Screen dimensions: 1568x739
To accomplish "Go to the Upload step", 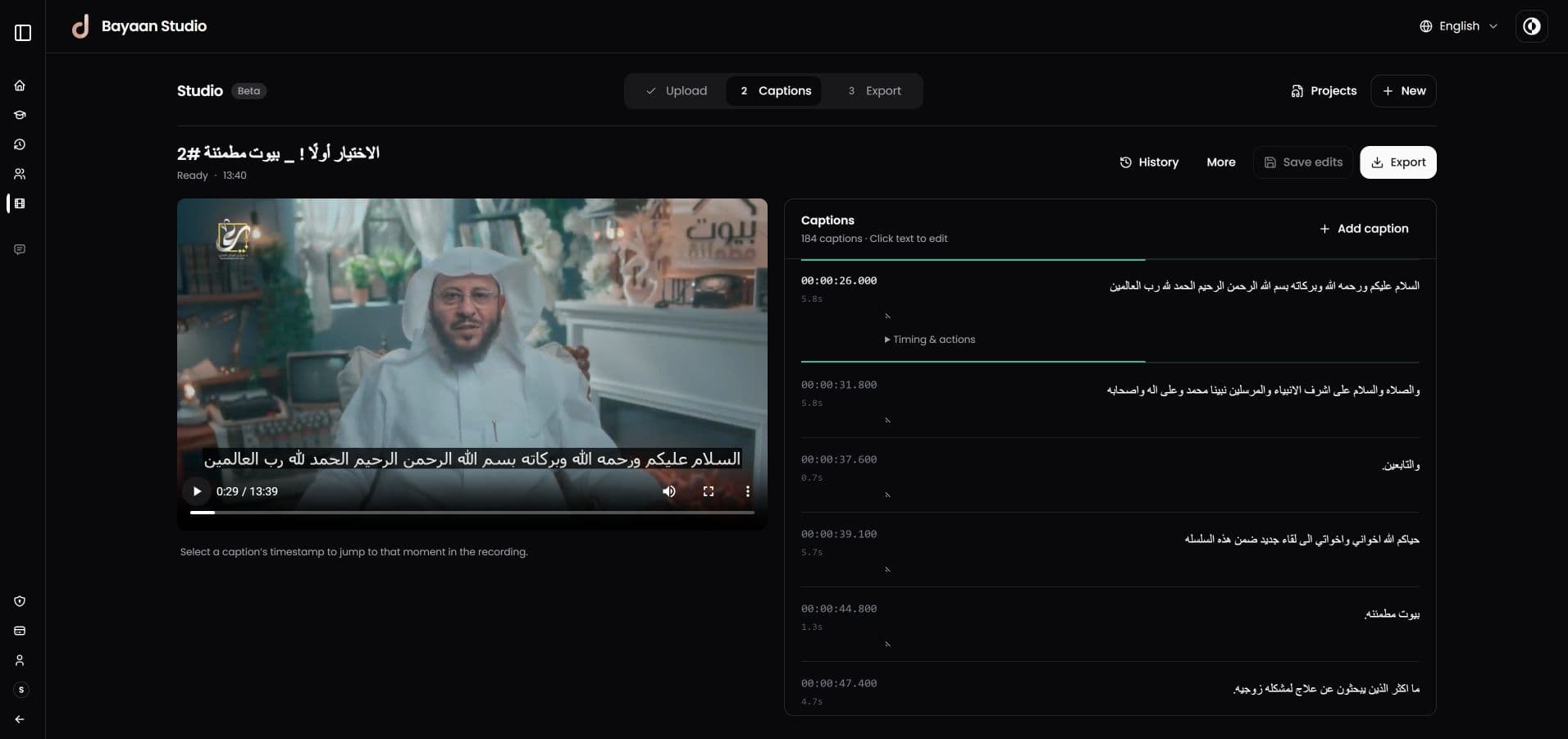I will [677, 91].
